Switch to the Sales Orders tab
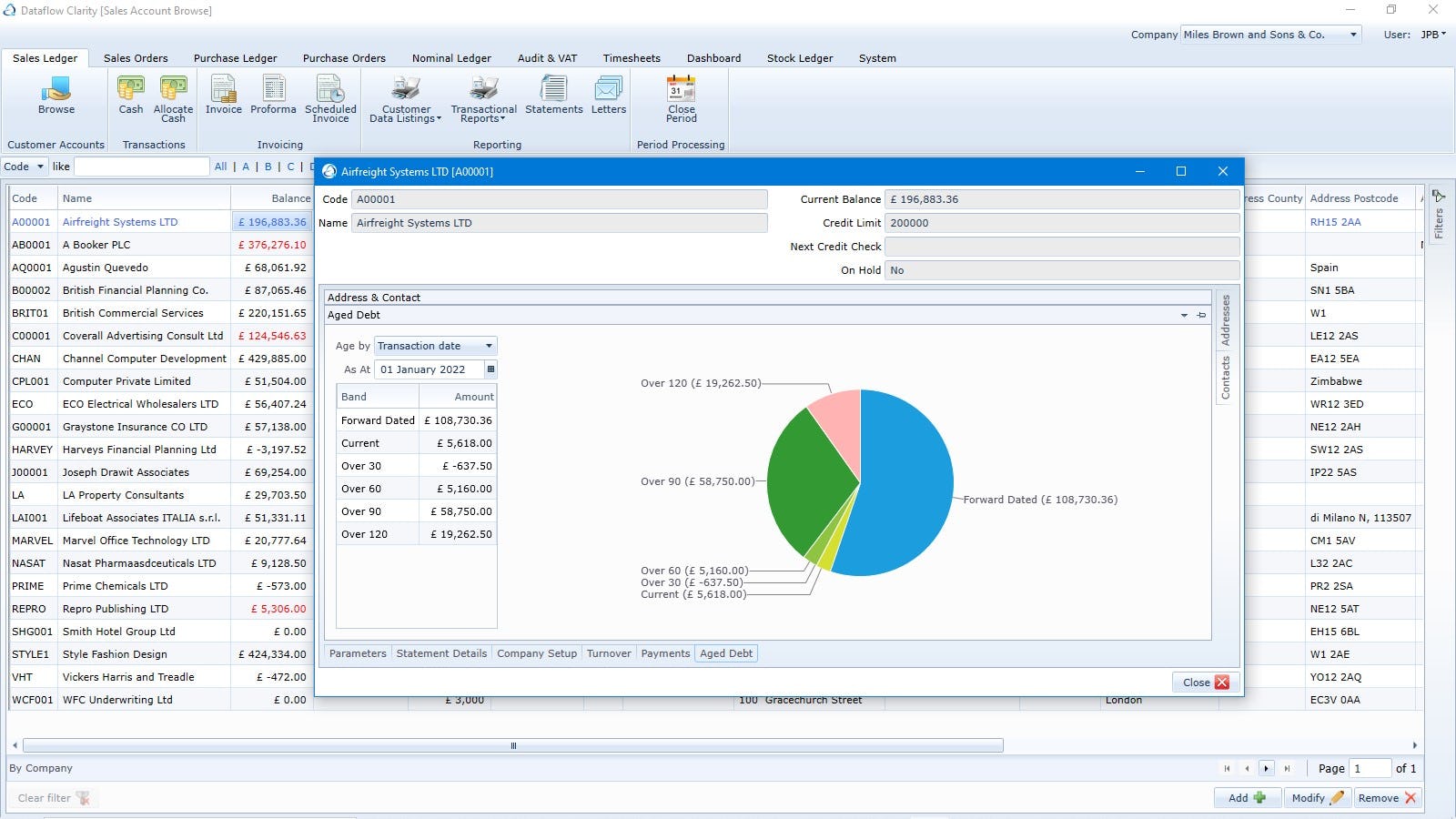Screen dimensions: 1456x819 pyautogui.click(x=136, y=58)
